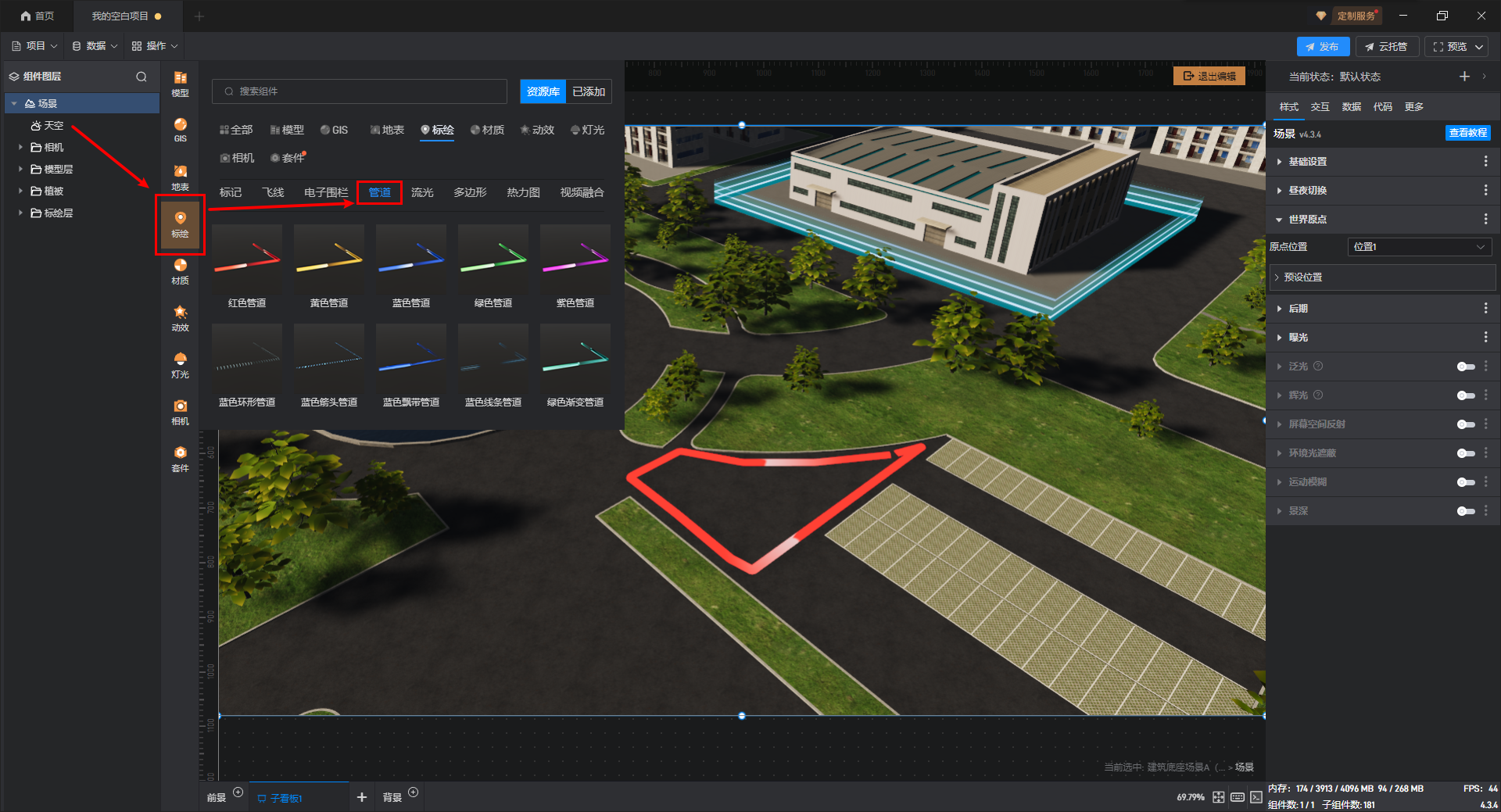The image size is (1501, 812).
Task: Switch to the 交互 tab
Action: [x=1320, y=107]
